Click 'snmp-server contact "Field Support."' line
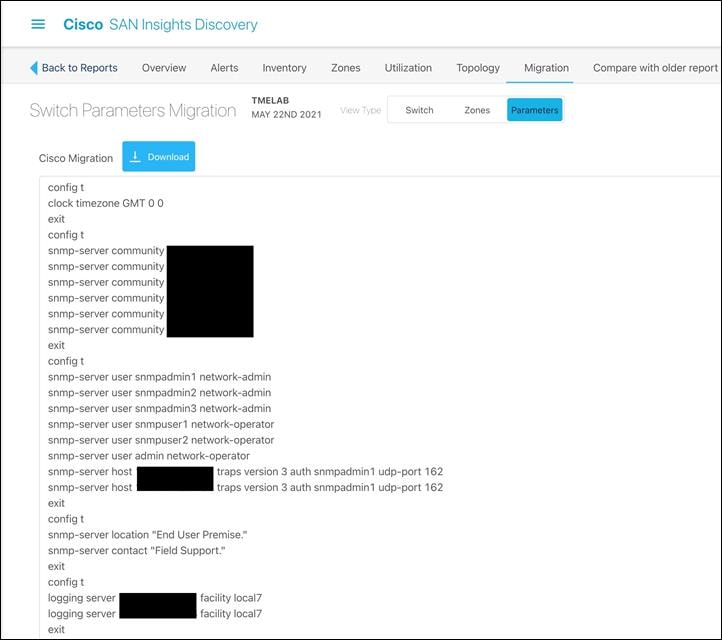The height and width of the screenshot is (640, 722). 136,550
